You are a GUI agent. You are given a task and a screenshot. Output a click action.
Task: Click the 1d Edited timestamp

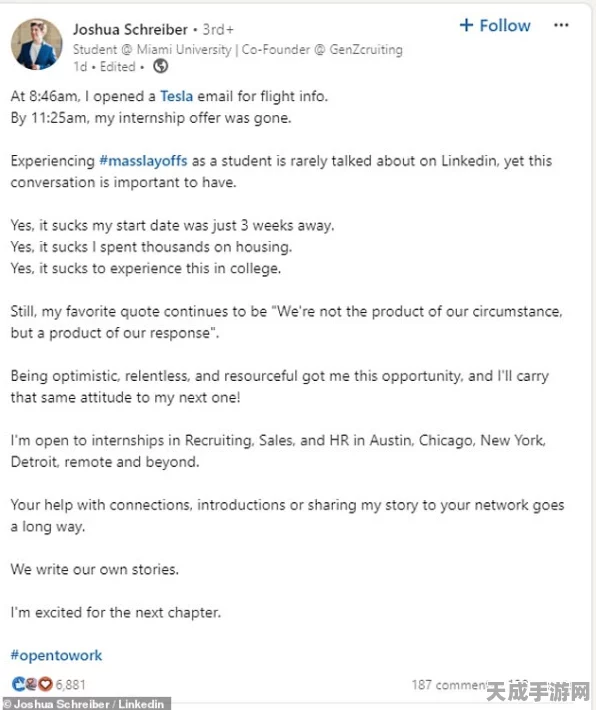pyautogui.click(x=104, y=67)
